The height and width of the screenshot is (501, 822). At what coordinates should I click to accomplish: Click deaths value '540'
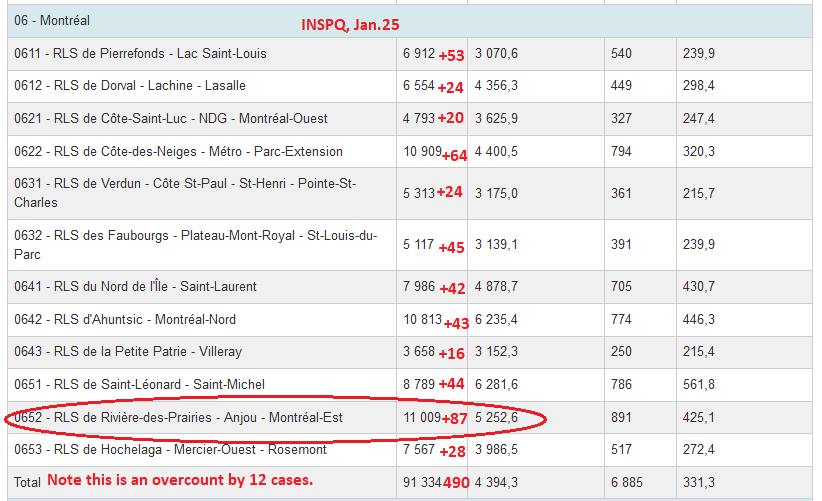[621, 53]
